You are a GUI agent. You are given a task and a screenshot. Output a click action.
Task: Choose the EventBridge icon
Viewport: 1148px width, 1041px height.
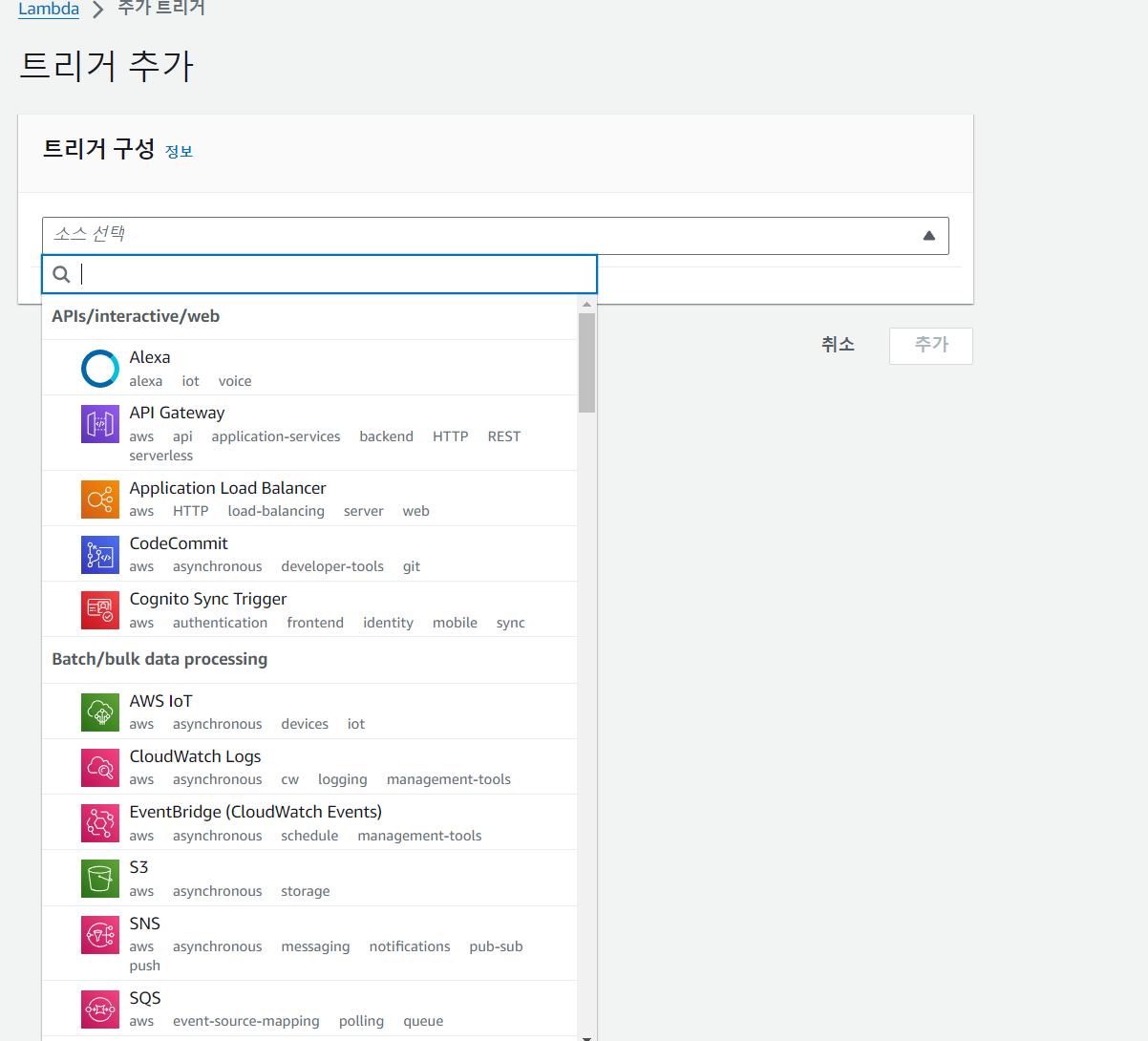[x=100, y=823]
